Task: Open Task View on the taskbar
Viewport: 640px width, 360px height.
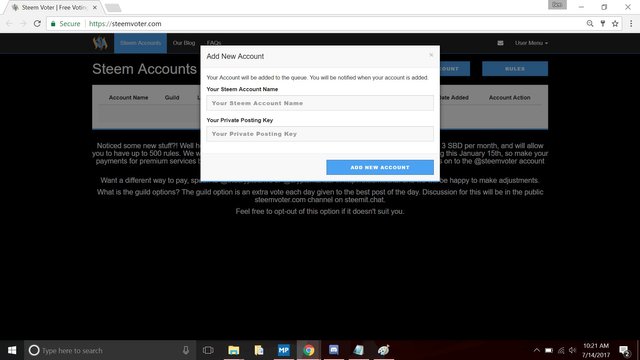Action: 208,350
